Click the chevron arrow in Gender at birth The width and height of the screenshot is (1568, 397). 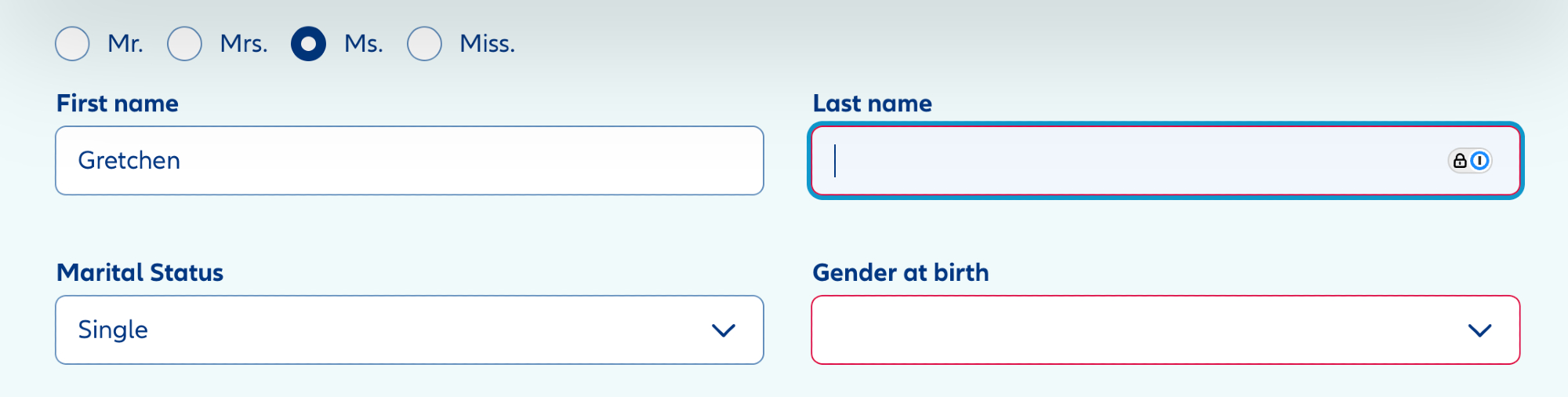1479,330
